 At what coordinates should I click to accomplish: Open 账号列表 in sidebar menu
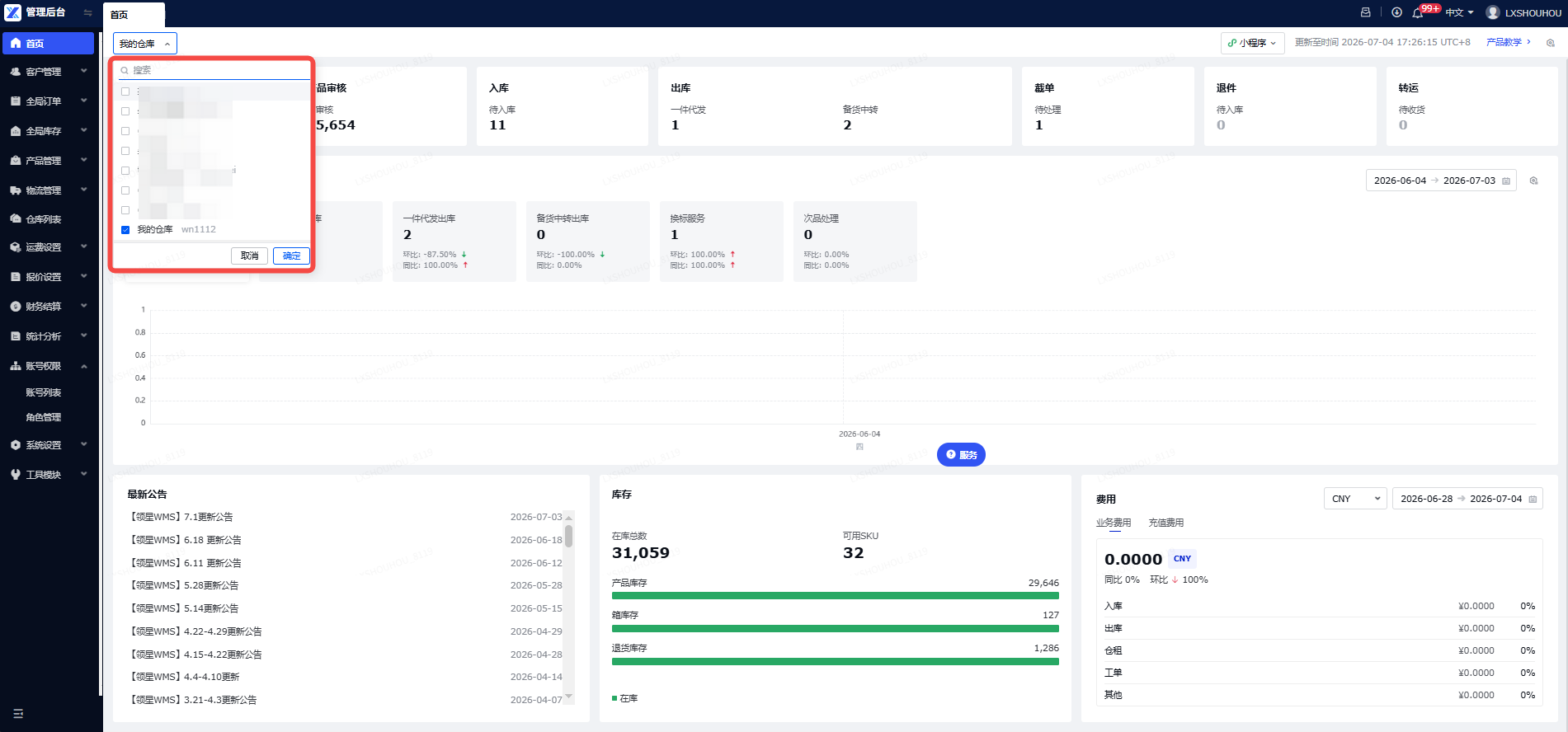44,392
